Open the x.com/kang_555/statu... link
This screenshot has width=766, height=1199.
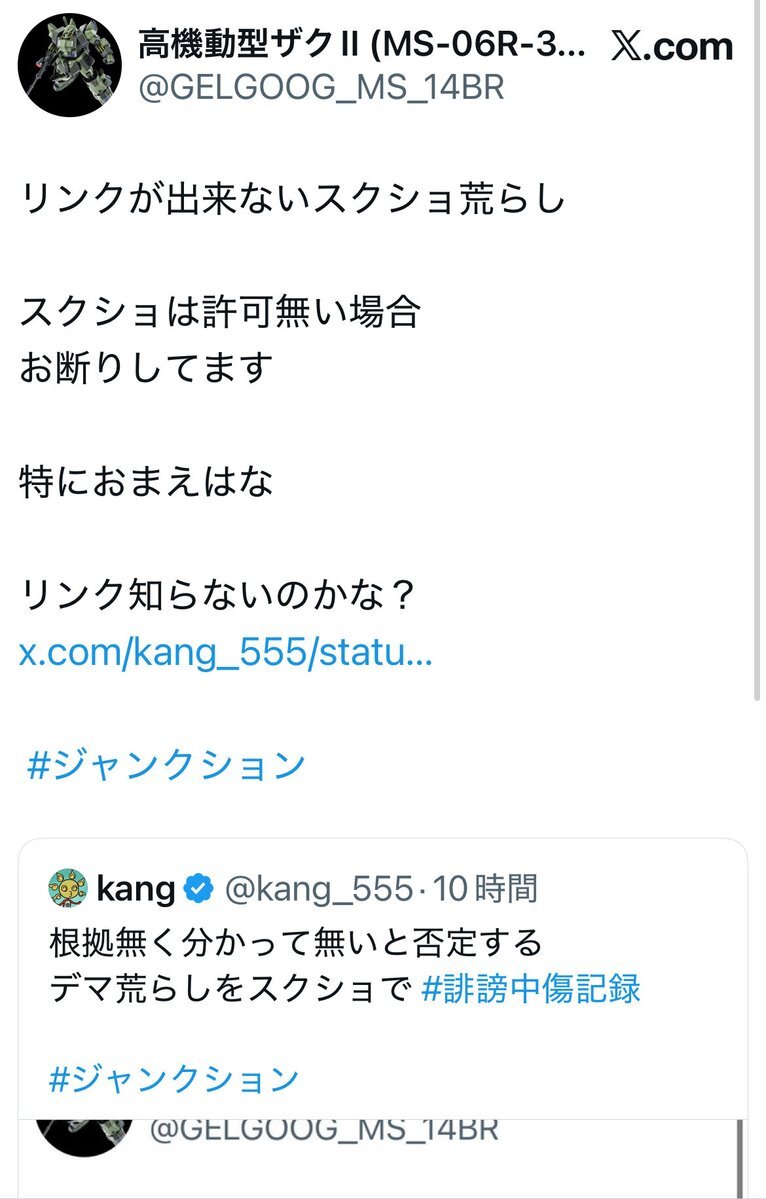tap(226, 654)
